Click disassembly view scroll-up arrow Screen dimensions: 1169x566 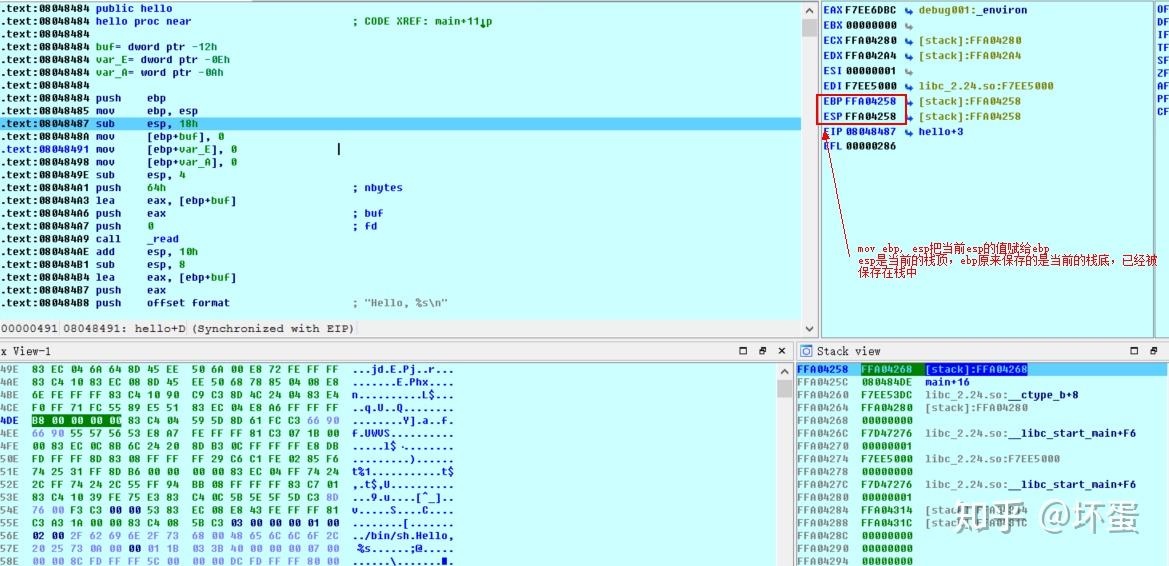[x=810, y=10]
